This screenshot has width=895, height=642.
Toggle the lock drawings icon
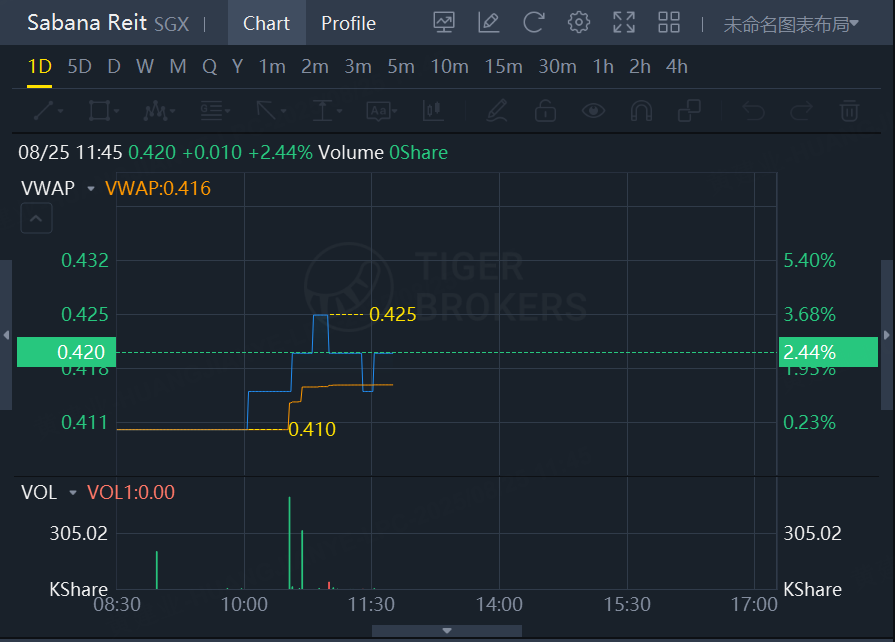(x=545, y=110)
